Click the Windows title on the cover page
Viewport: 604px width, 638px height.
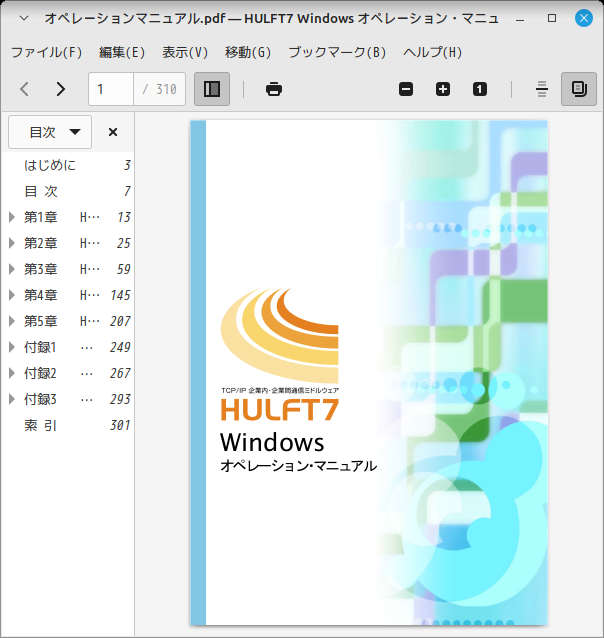click(x=272, y=442)
